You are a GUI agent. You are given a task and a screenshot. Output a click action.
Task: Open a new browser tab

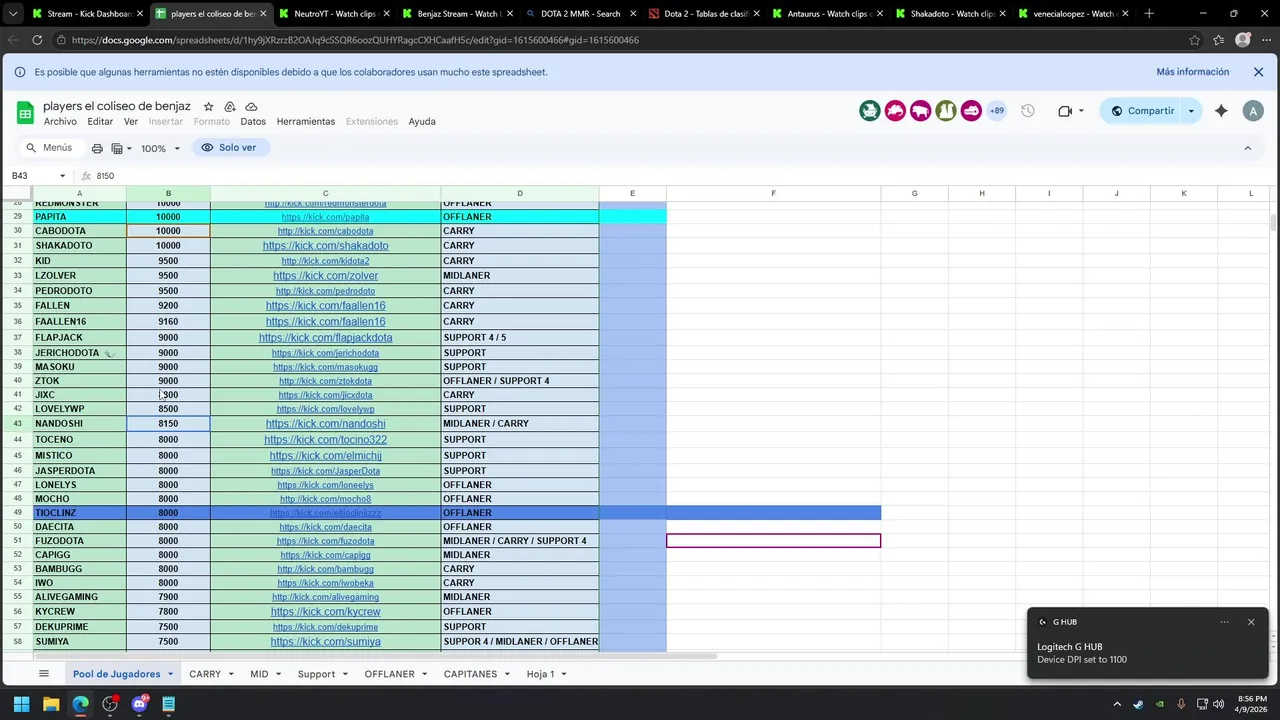(x=1149, y=14)
